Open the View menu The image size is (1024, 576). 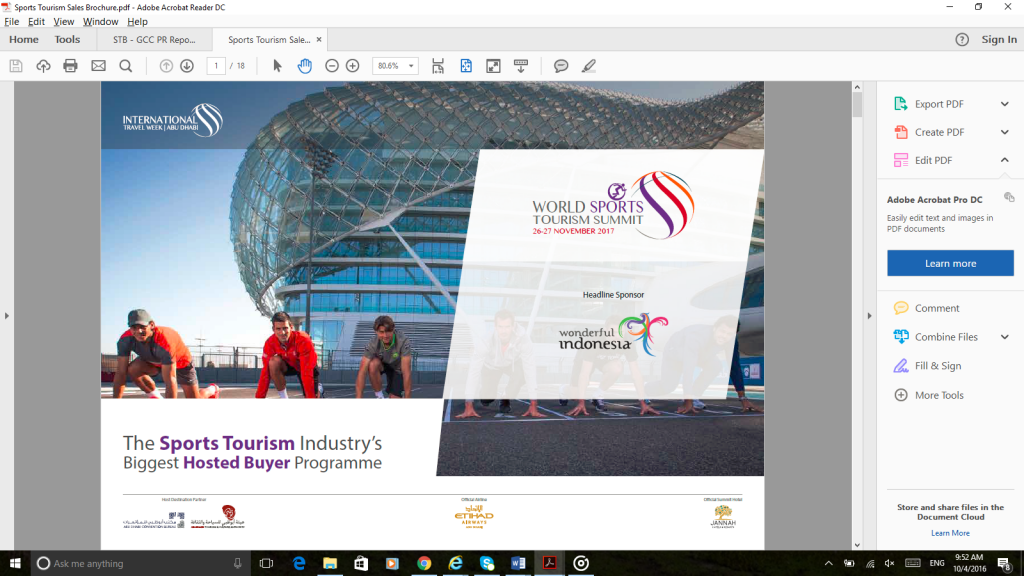63,21
